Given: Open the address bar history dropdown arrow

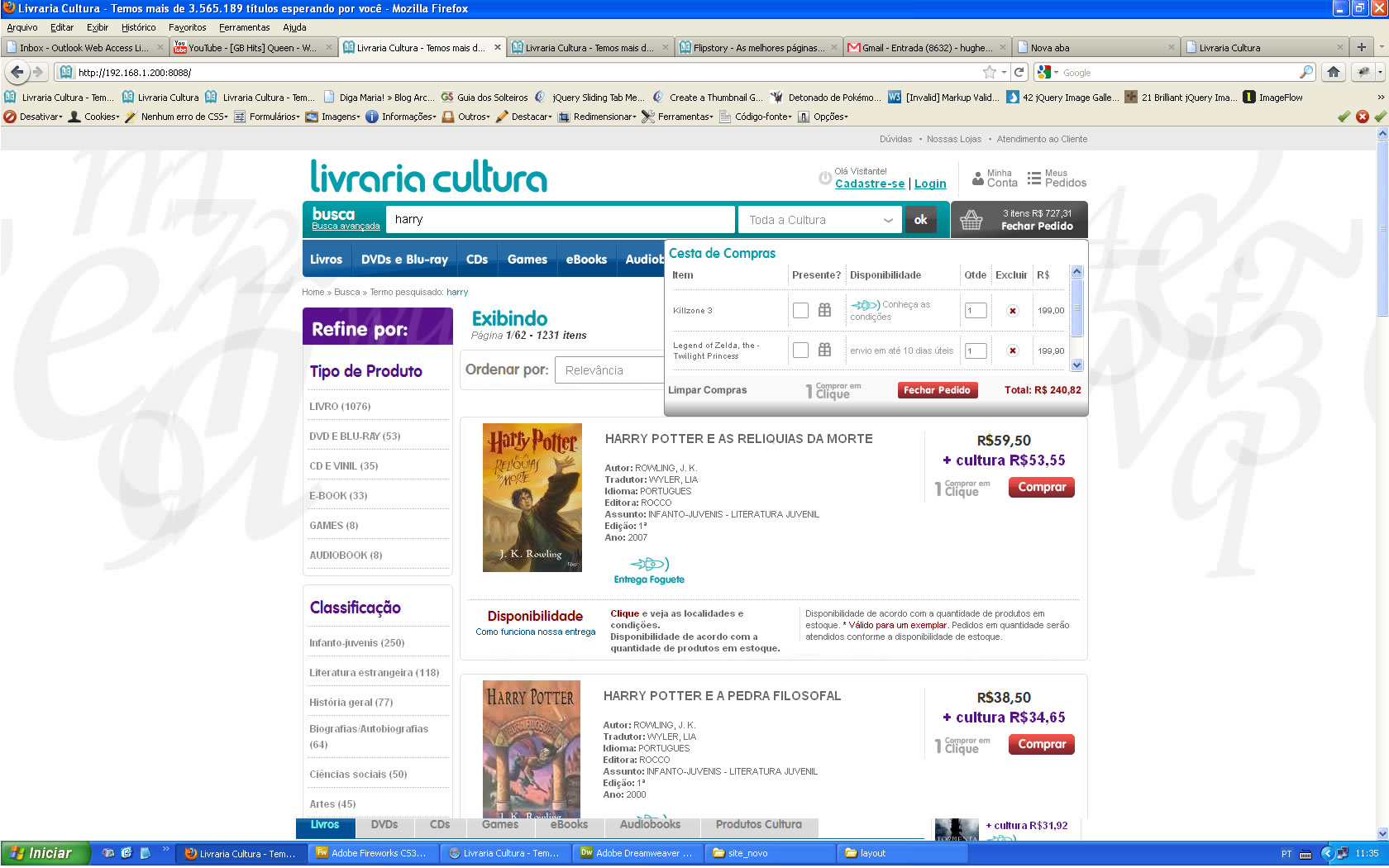Looking at the screenshot, I should pos(1004,72).
